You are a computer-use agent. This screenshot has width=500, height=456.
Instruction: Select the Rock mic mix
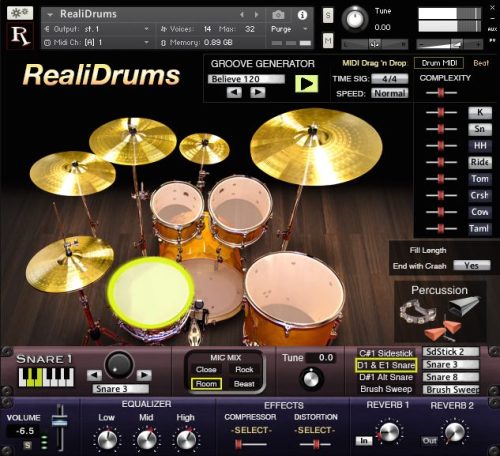pyautogui.click(x=244, y=370)
